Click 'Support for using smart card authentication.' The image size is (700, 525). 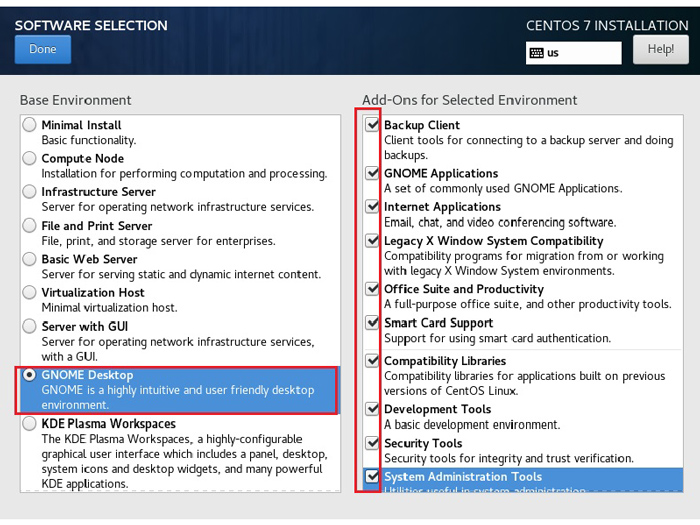(x=497, y=338)
